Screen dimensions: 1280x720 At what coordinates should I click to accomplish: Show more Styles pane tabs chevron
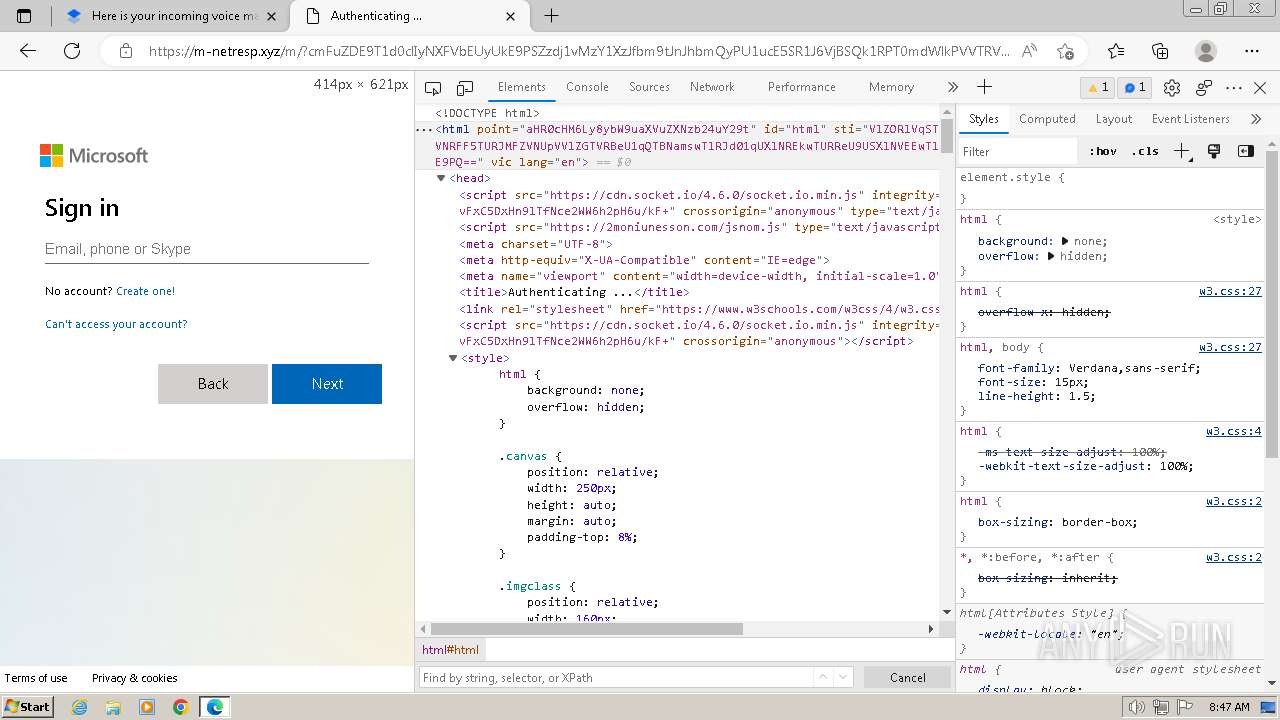coord(1256,119)
